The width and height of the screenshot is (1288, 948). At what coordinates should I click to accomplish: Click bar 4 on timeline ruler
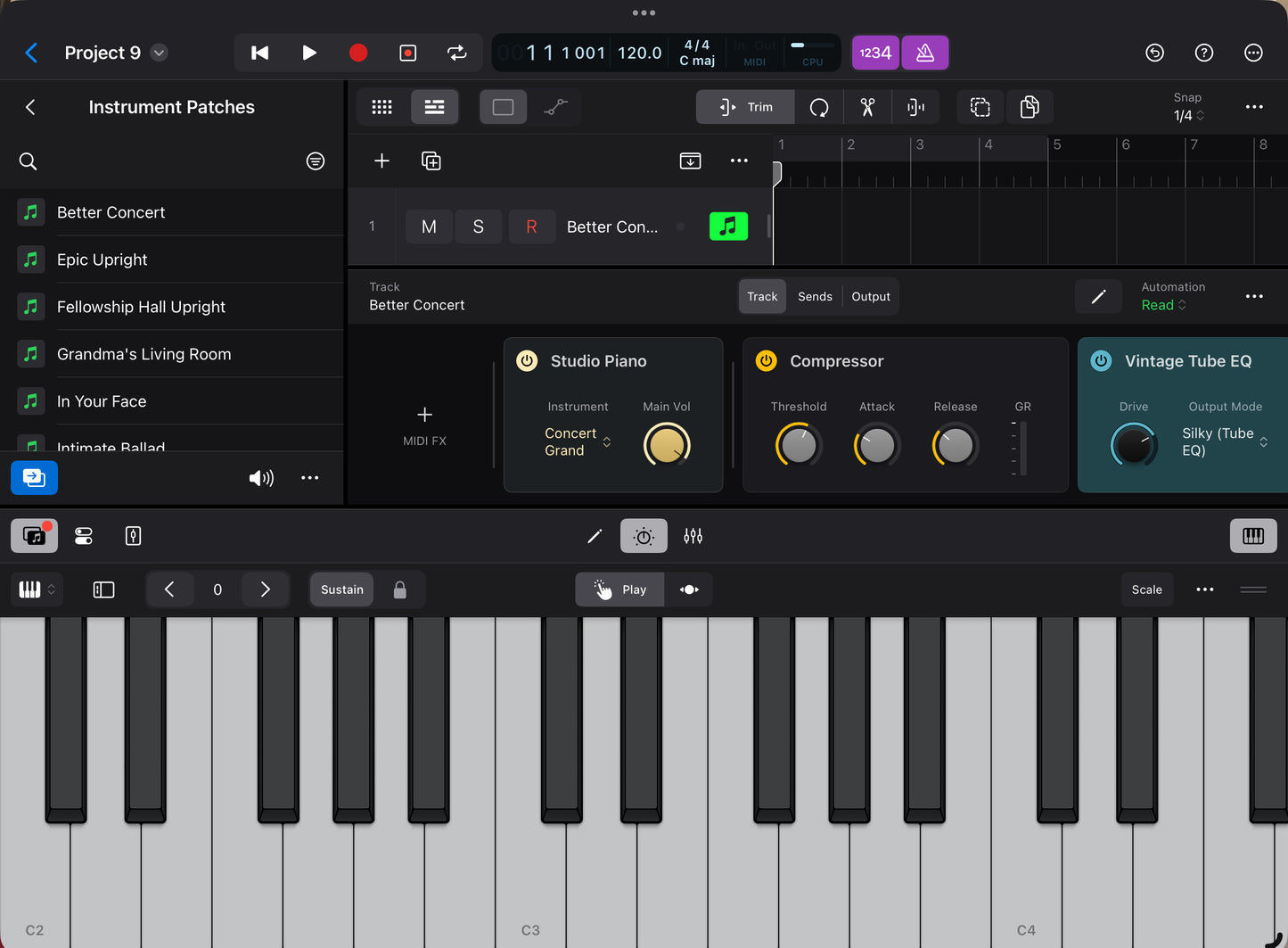pos(988,145)
